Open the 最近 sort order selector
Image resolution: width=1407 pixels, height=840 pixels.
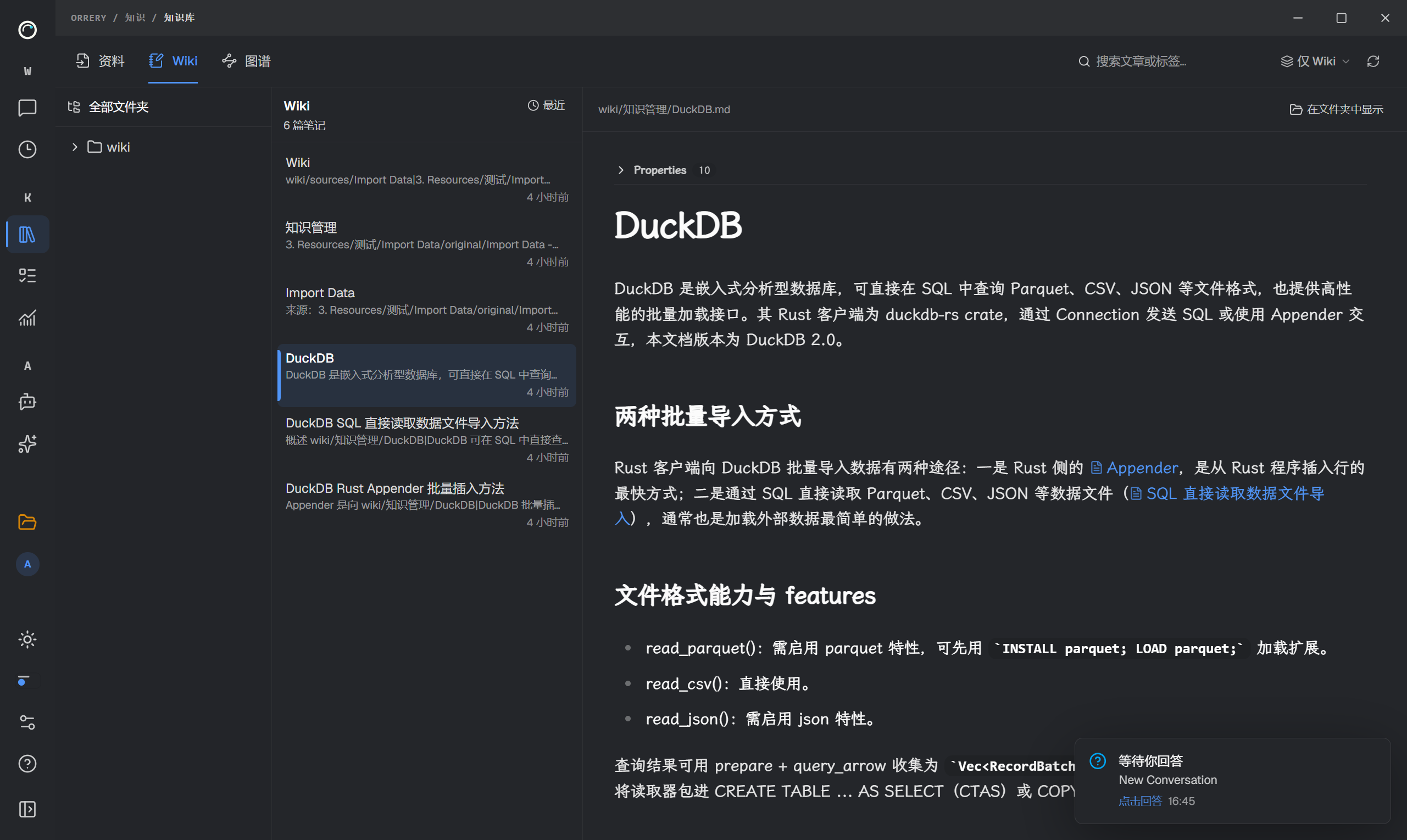546,105
